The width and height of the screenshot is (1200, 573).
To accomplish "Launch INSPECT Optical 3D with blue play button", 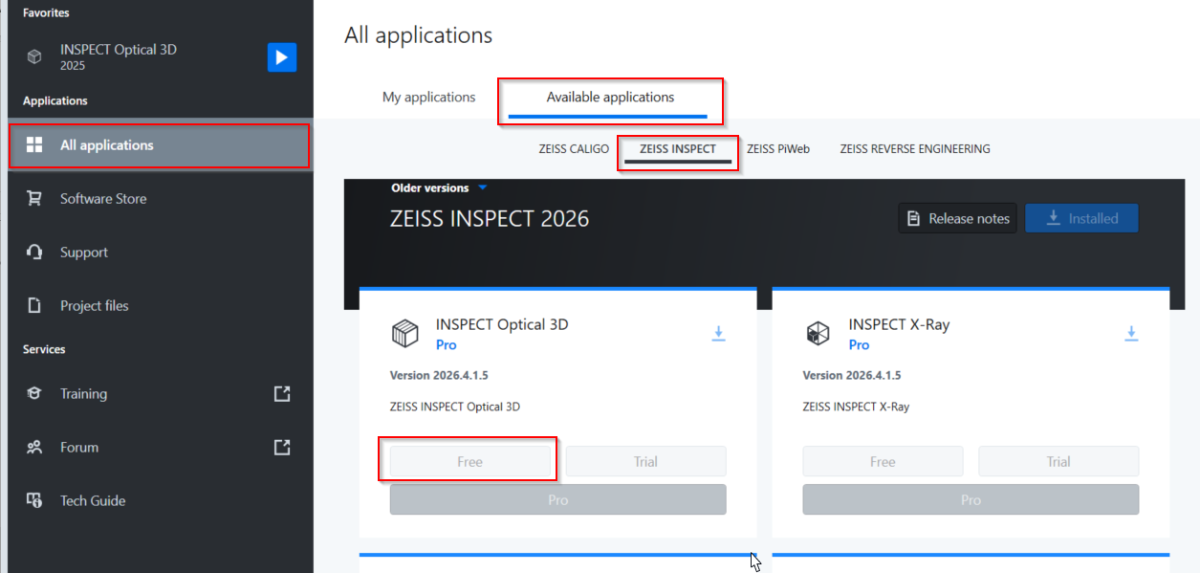I will pos(282,57).
